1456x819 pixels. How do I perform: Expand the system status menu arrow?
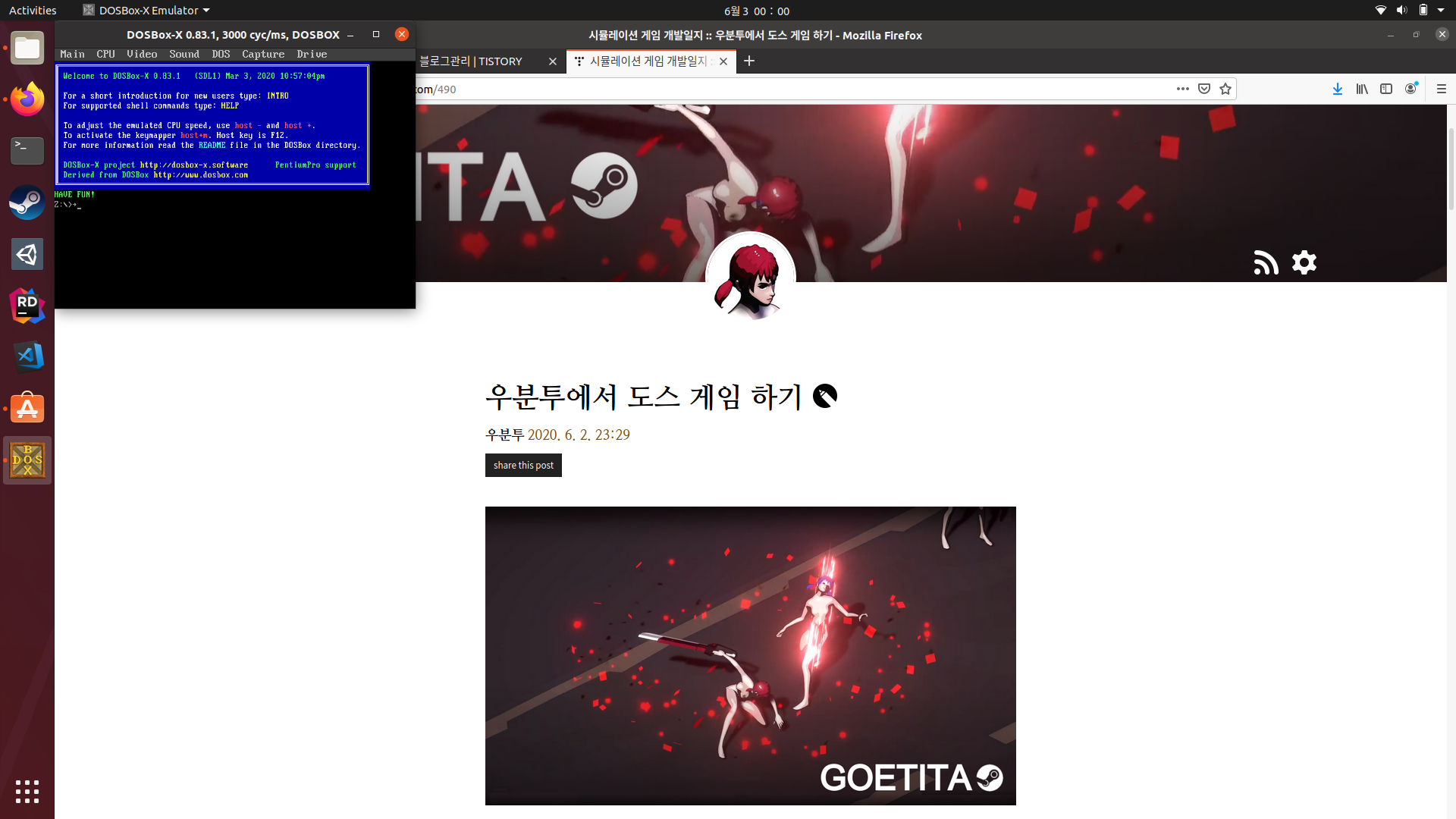pos(1441,11)
